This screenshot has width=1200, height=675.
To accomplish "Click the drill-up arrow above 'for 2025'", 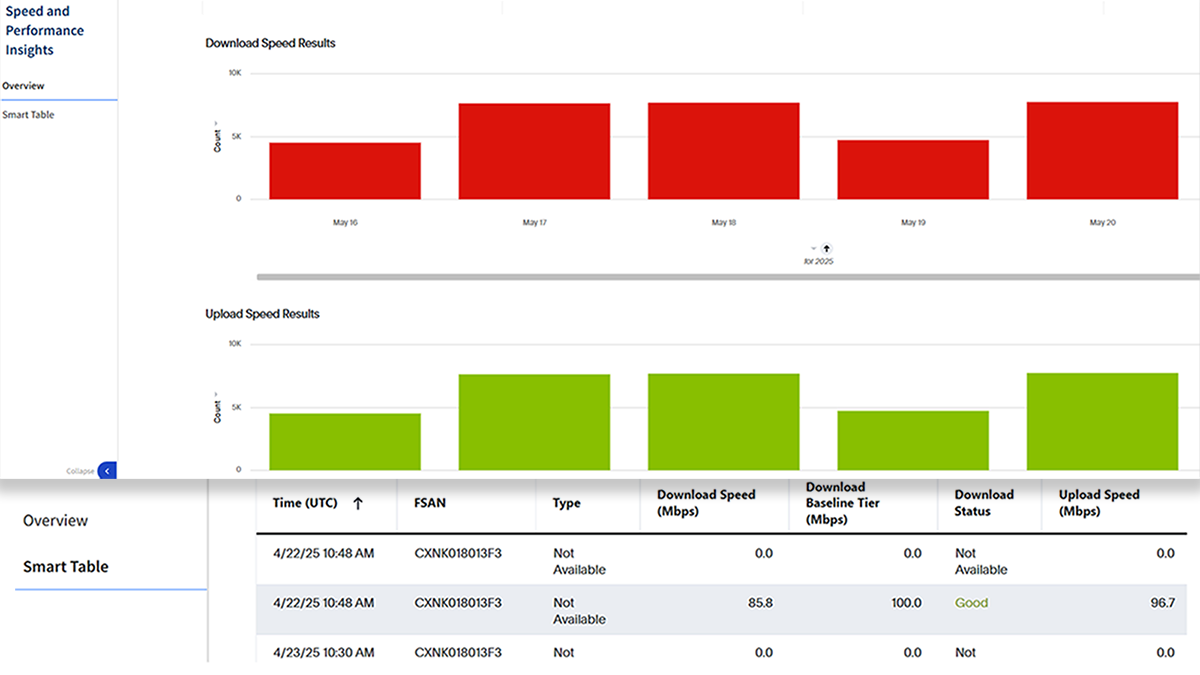I will tap(827, 248).
